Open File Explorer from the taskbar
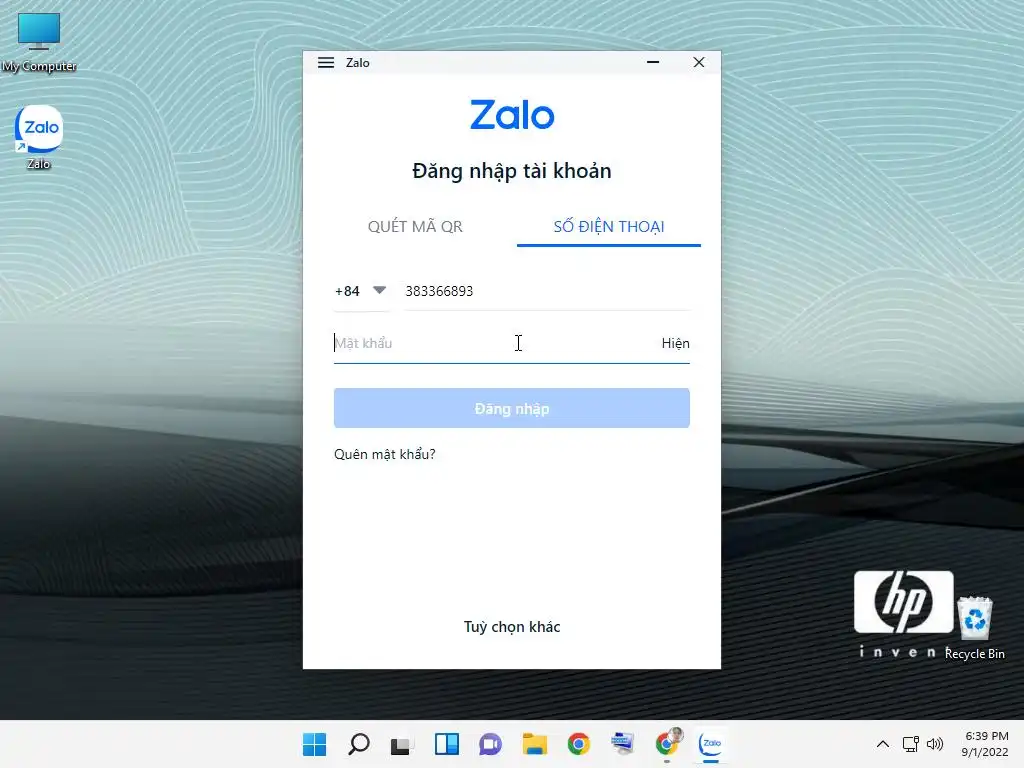Screen dimensions: 1024x768 tap(534, 744)
